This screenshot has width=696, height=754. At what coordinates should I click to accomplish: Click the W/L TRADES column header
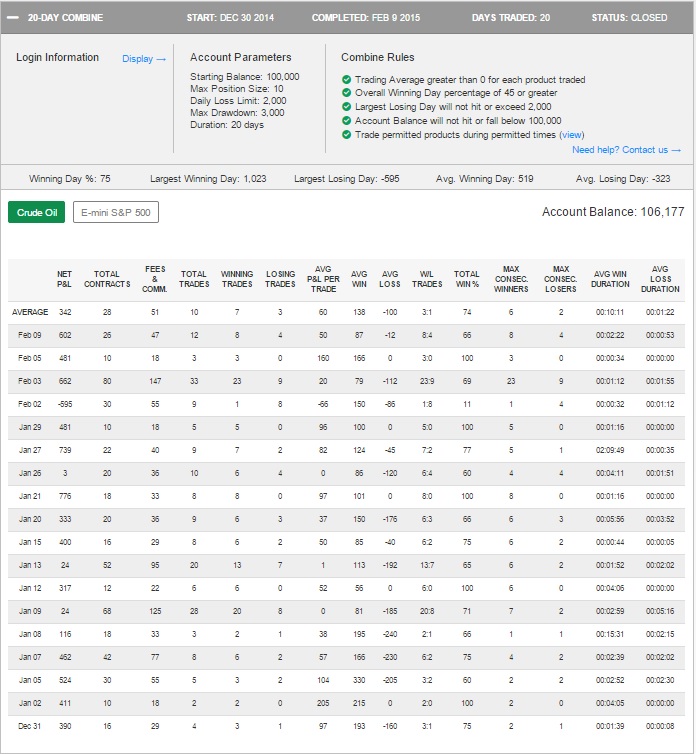point(427,279)
